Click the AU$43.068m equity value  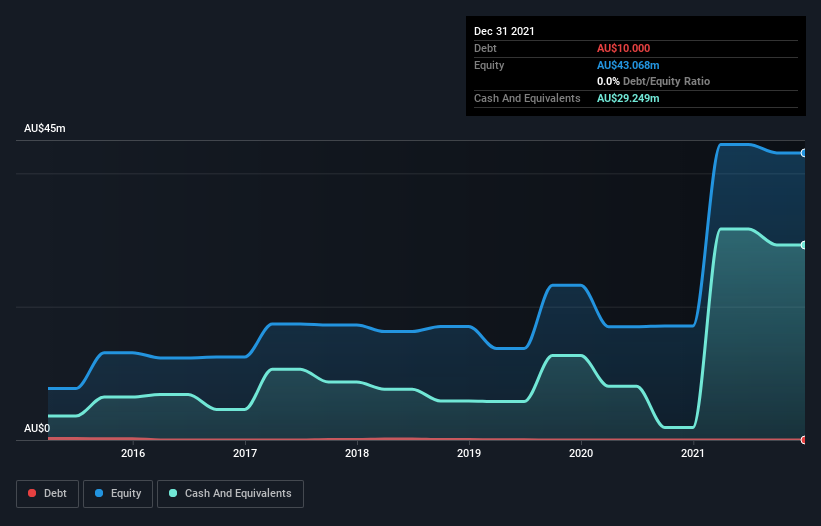(x=628, y=65)
